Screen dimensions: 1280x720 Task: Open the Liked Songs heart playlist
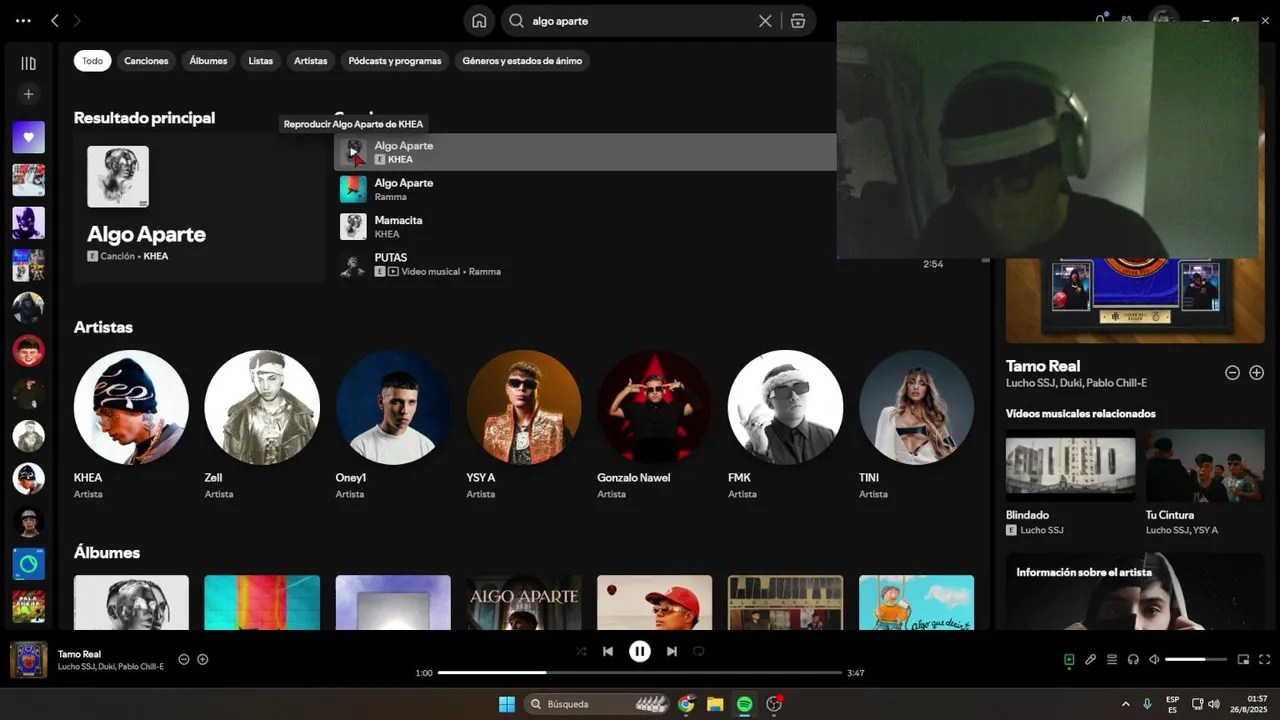pos(28,137)
